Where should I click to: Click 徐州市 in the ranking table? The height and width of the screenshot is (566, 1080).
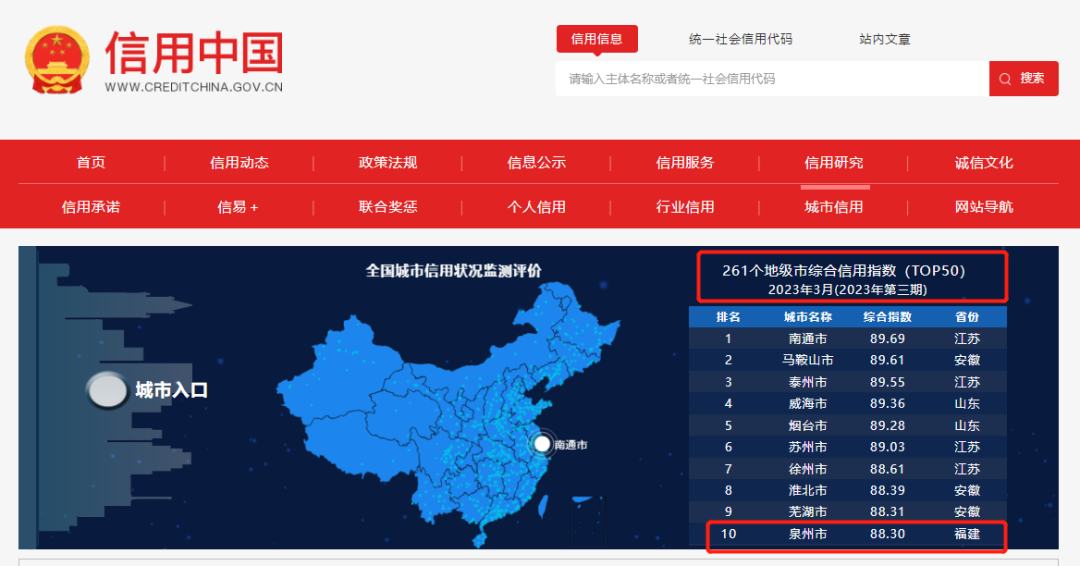[808, 469]
